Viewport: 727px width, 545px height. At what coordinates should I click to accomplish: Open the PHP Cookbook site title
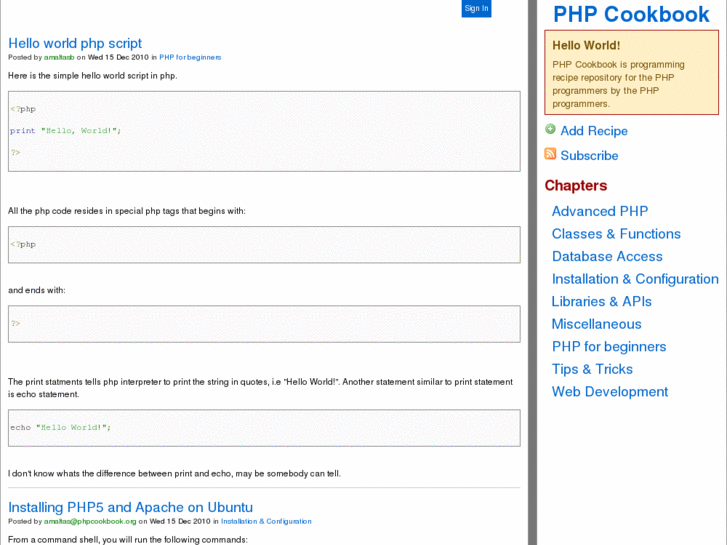click(631, 14)
